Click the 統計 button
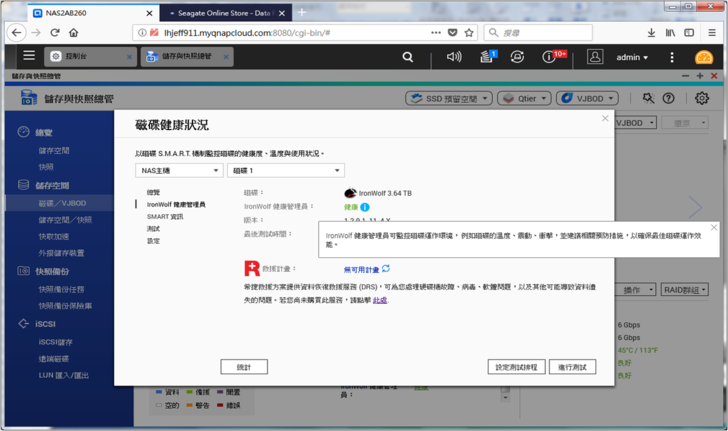Viewport: 728px width, 431px height. click(244, 367)
